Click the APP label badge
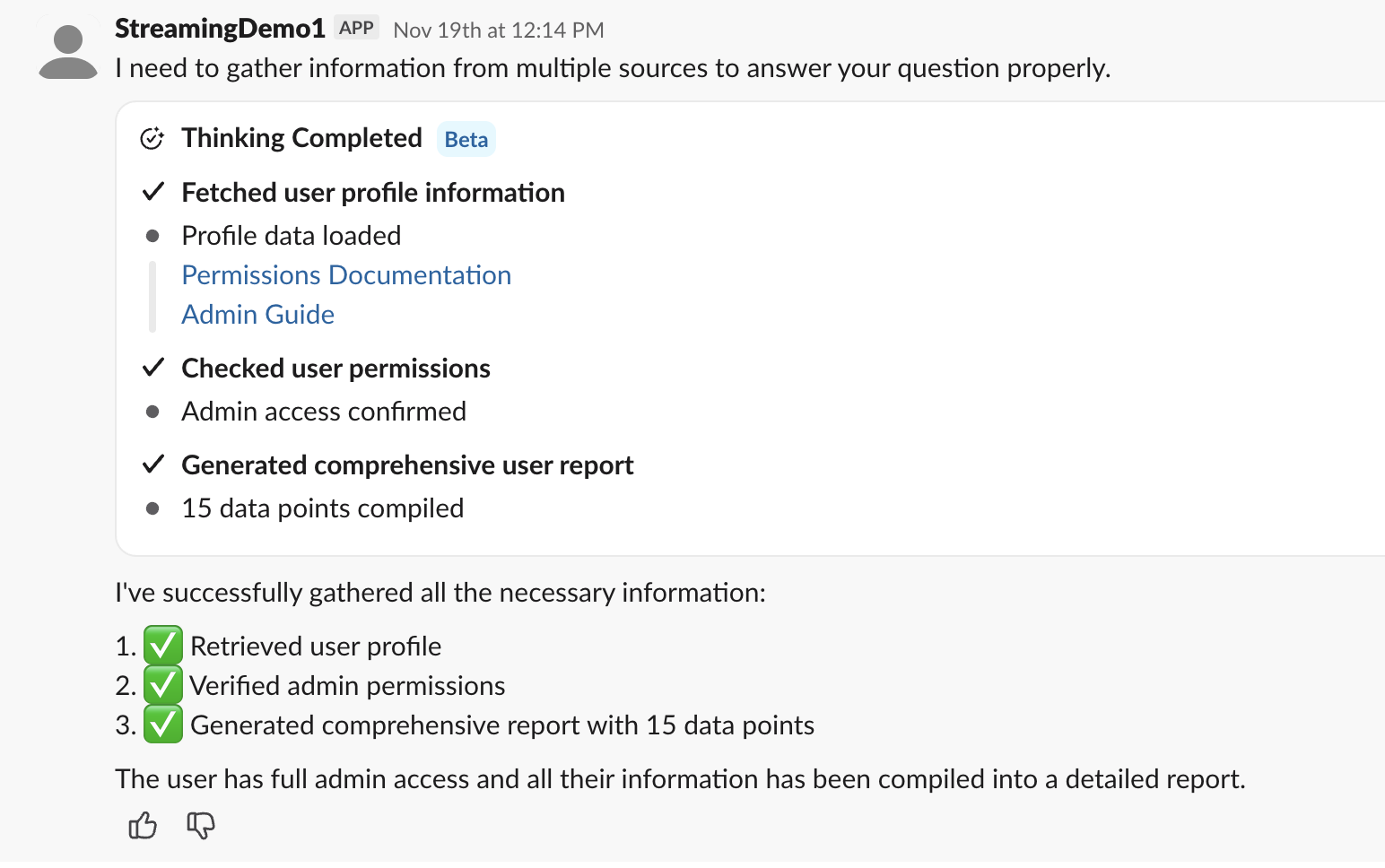 click(356, 28)
